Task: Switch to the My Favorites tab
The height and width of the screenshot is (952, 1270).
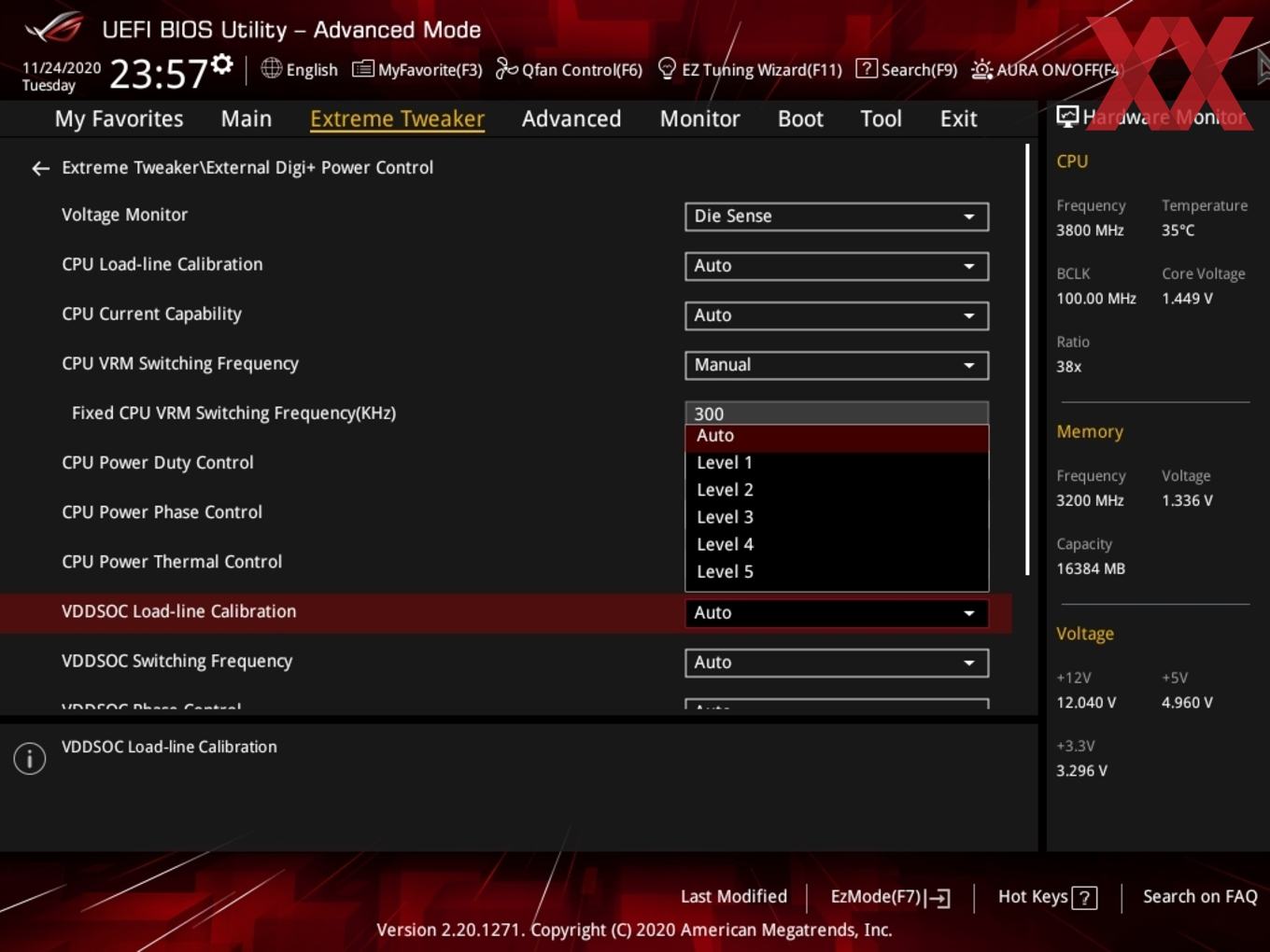Action: click(x=119, y=119)
